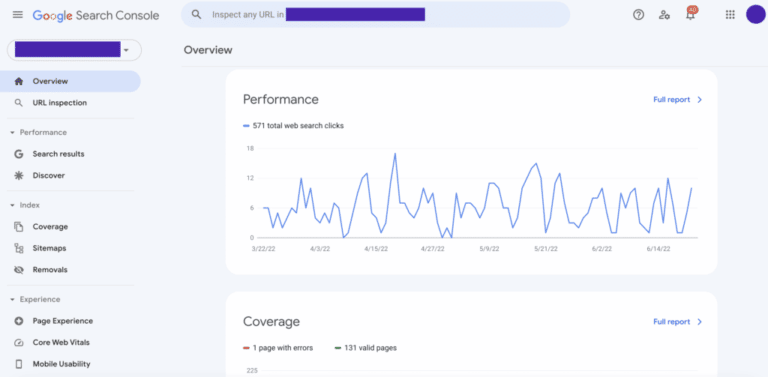
Task: Open the property selector dropdown
Action: (74, 50)
